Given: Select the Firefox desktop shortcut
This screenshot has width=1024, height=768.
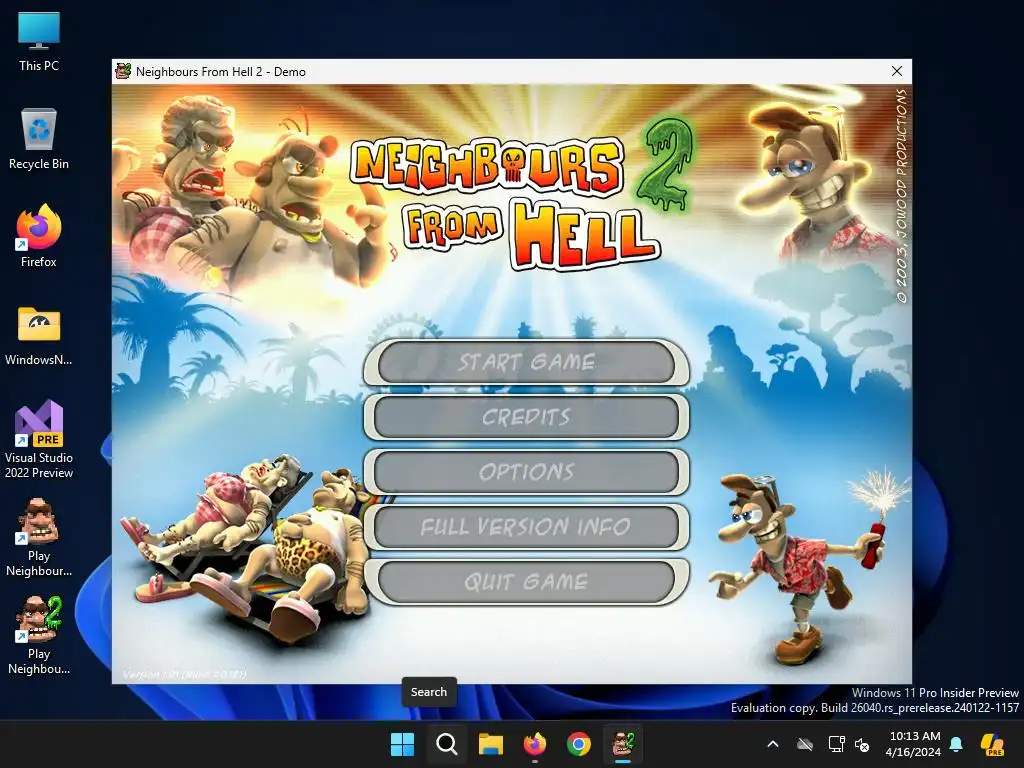Looking at the screenshot, I should [x=39, y=236].
